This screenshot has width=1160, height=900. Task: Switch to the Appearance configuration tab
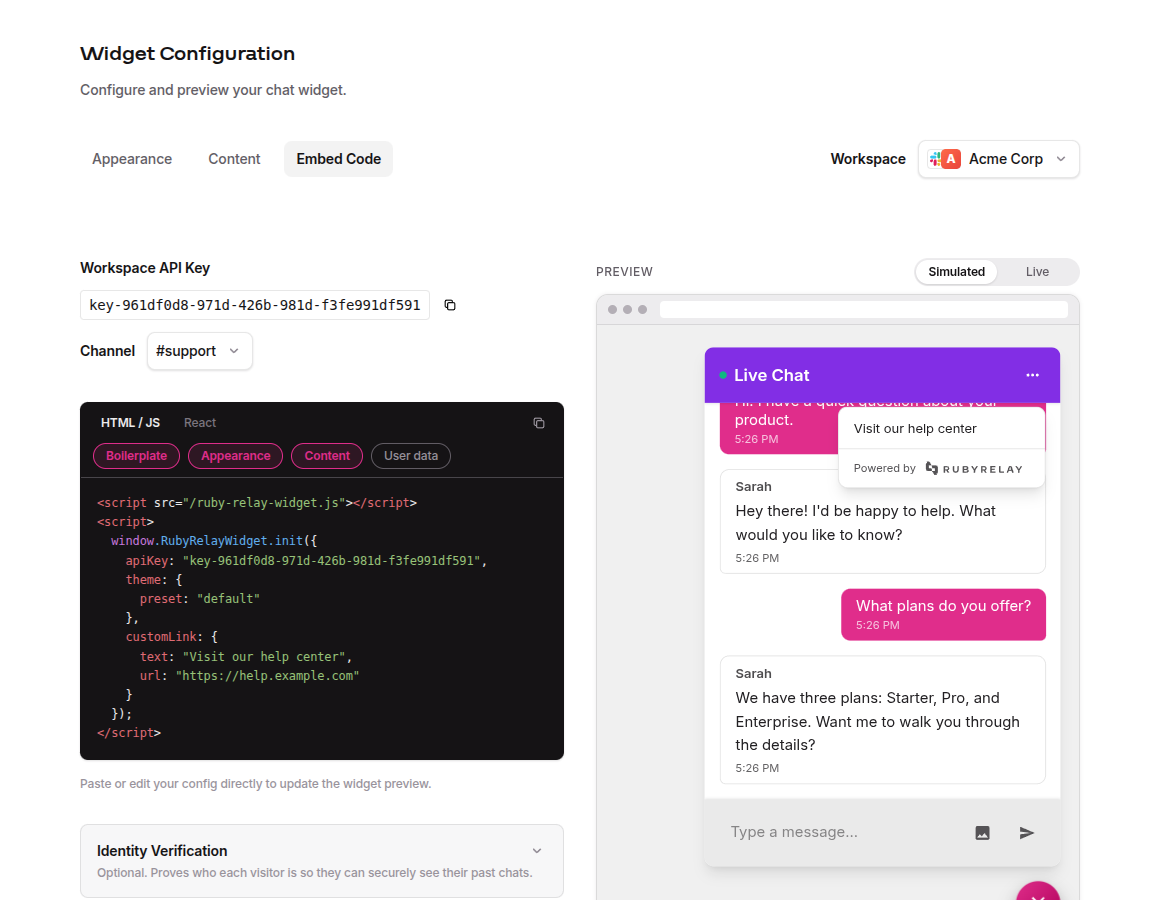tap(132, 159)
